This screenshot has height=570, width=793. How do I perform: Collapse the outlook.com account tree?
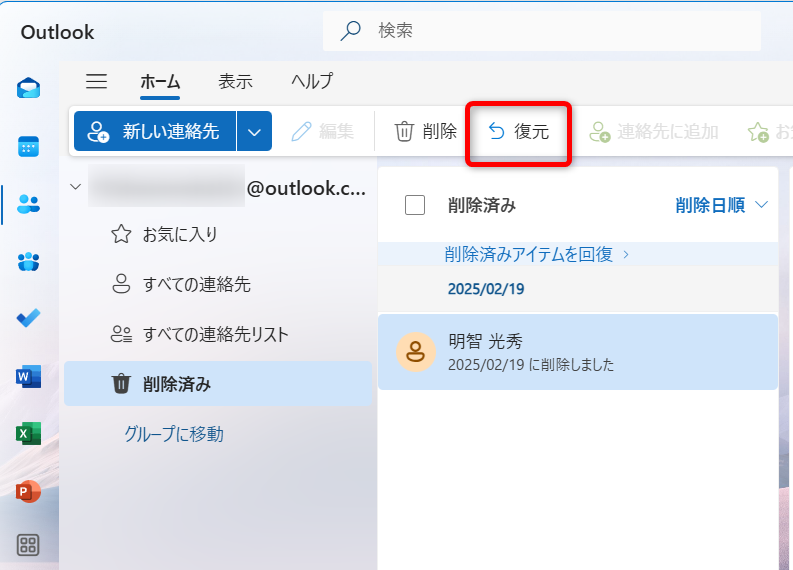click(x=75, y=187)
